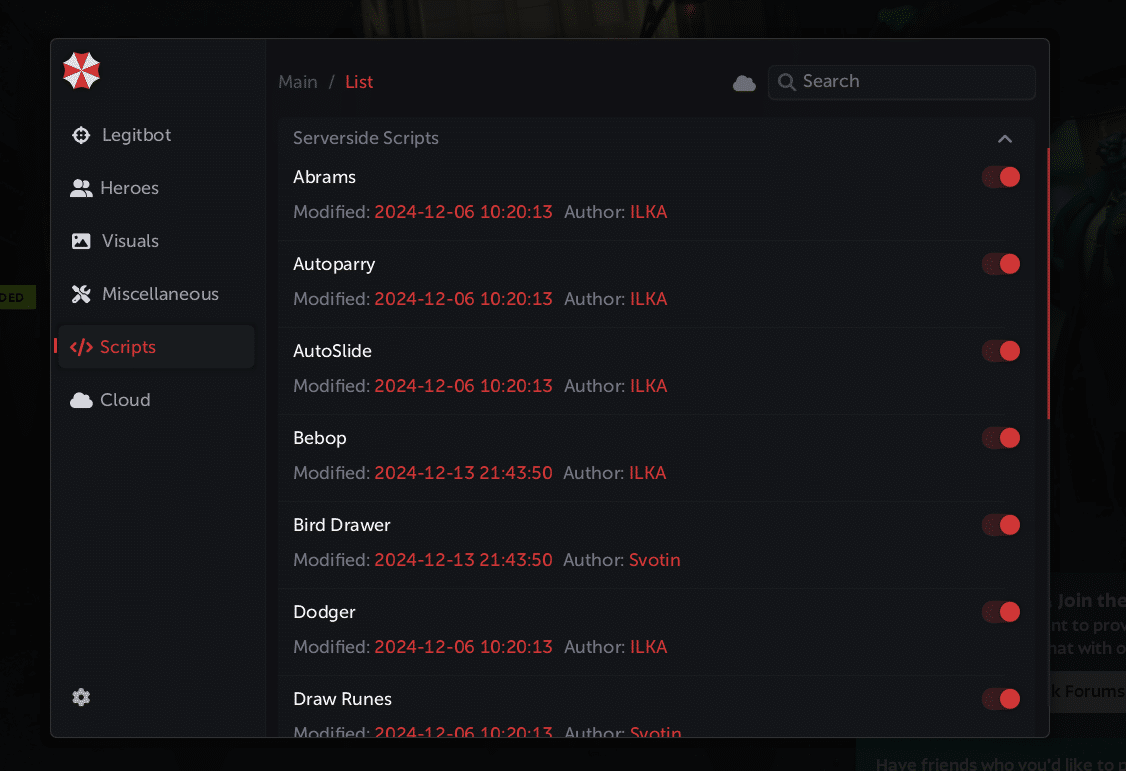This screenshot has width=1126, height=771.
Task: Click the List breadcrumb link
Action: tap(359, 82)
